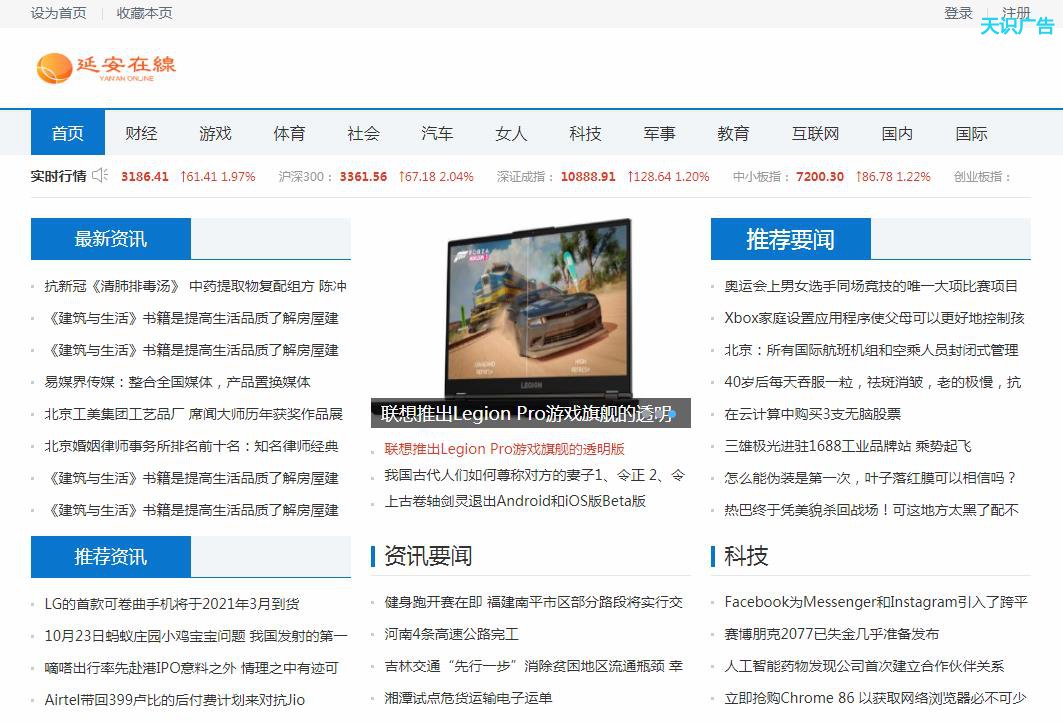Open article Xbox家庭设置应用程序
Image resolution: width=1063 pixels, height=722 pixels.
coord(875,318)
